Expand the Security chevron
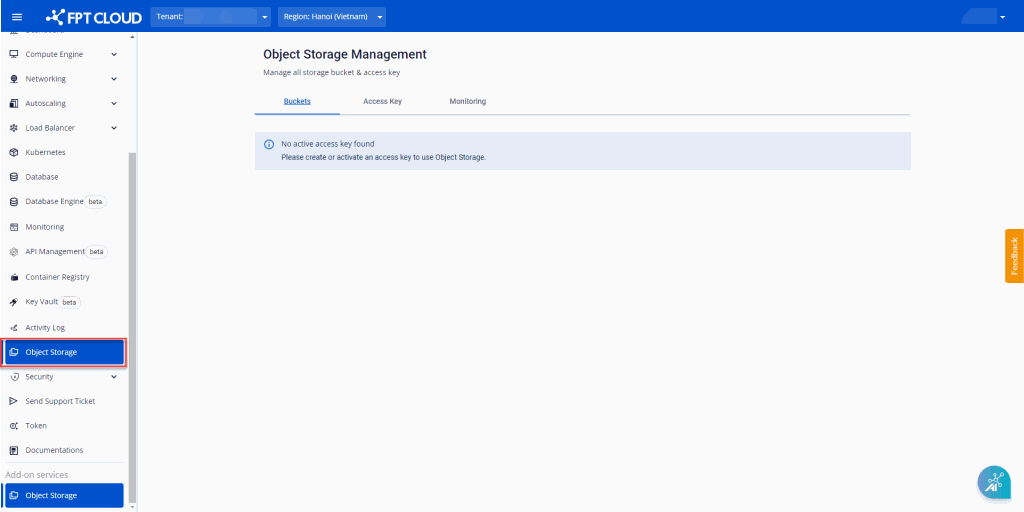This screenshot has width=1024, height=512. click(x=114, y=377)
